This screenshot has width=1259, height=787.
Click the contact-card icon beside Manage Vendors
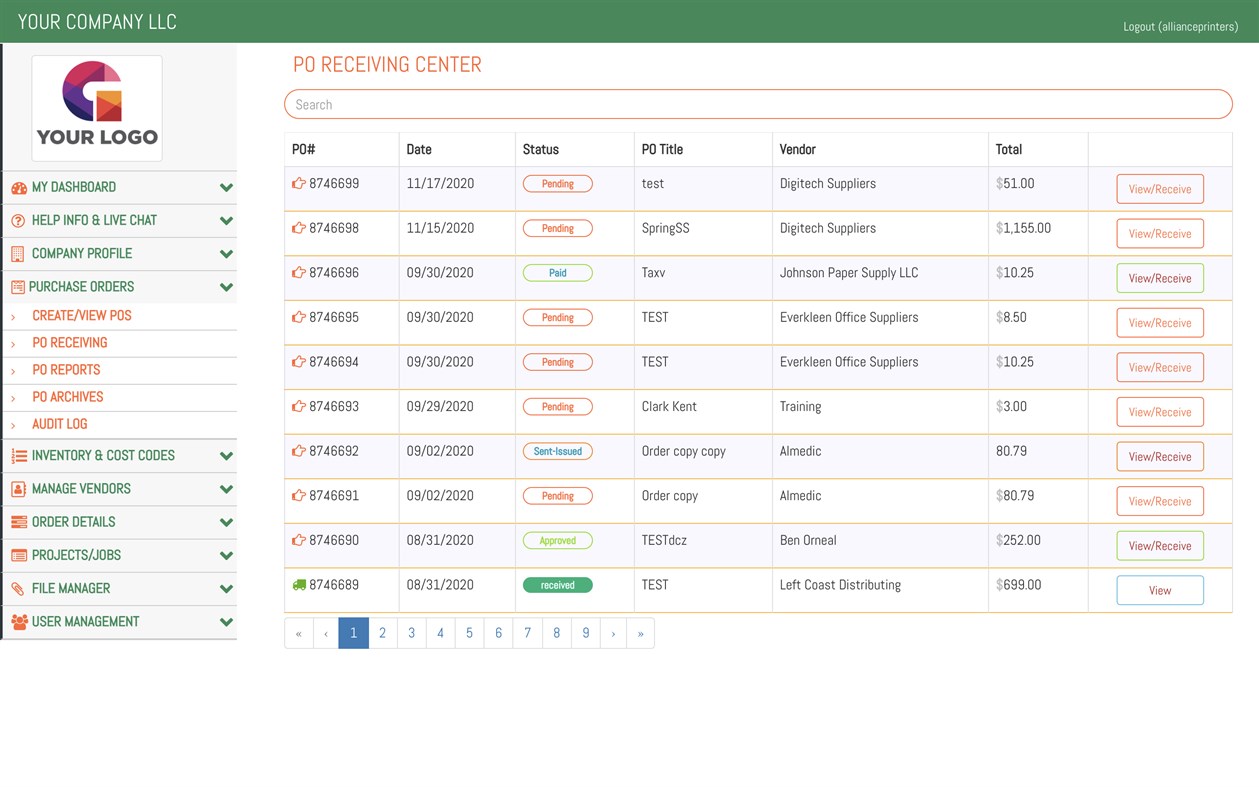(x=18, y=488)
